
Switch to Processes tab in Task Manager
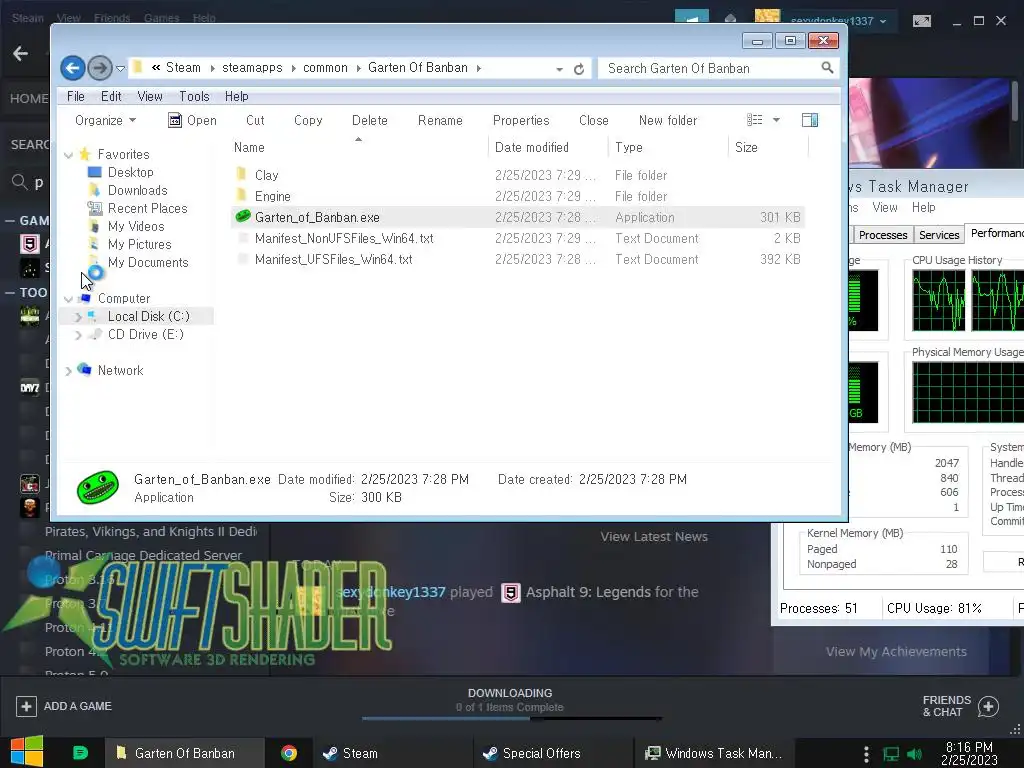[882, 235]
